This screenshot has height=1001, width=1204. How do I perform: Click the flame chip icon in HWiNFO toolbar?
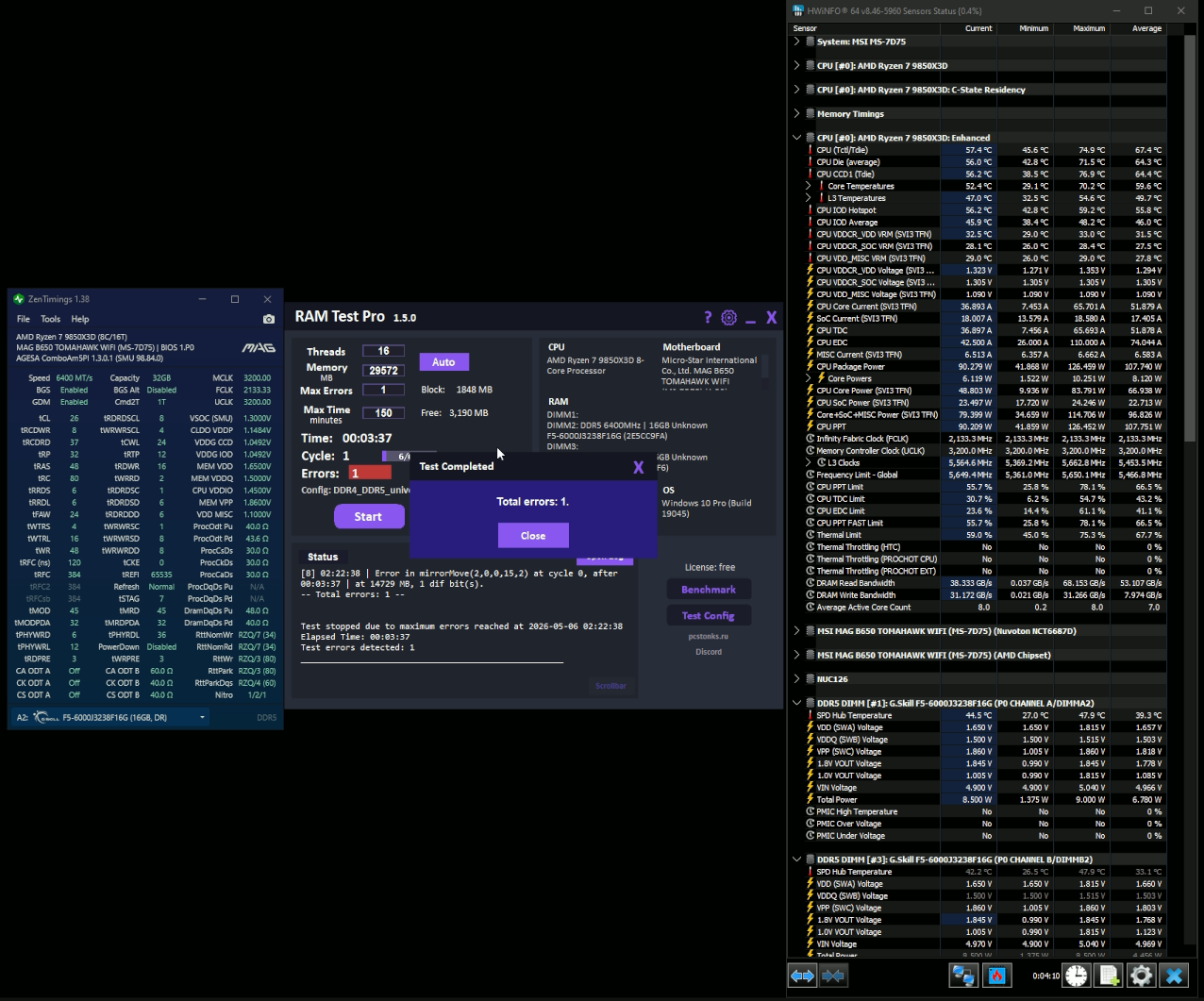[996, 976]
